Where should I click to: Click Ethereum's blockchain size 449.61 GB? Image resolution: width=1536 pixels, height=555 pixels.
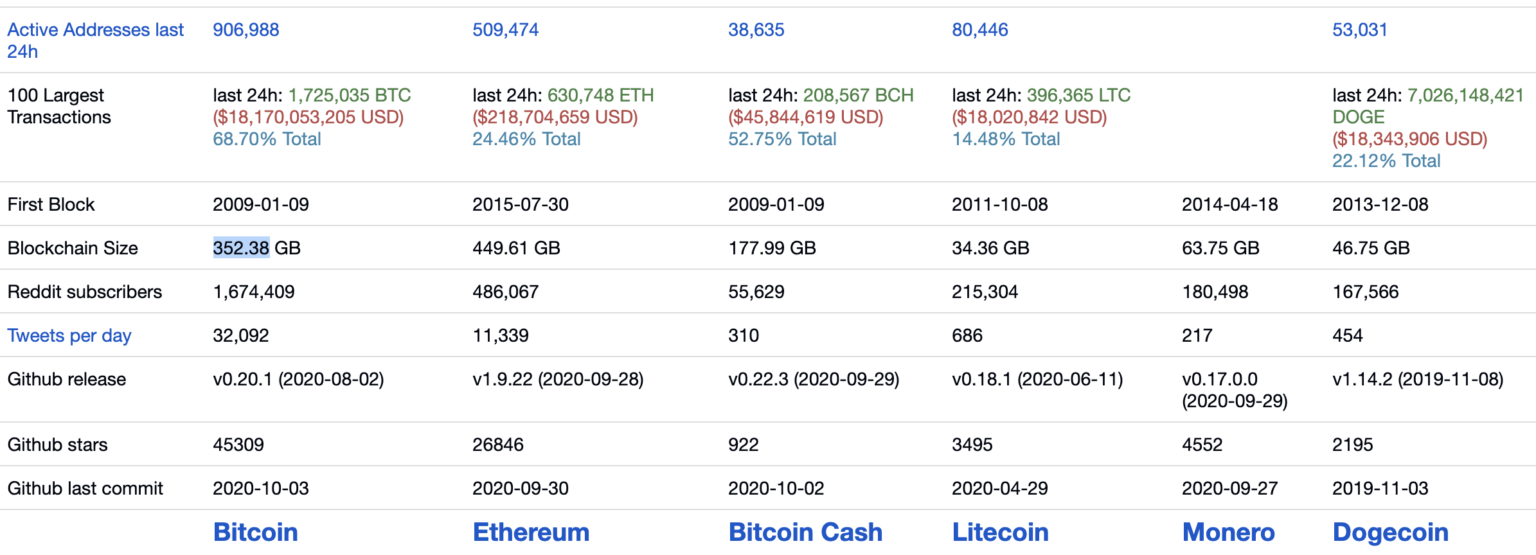coord(515,248)
